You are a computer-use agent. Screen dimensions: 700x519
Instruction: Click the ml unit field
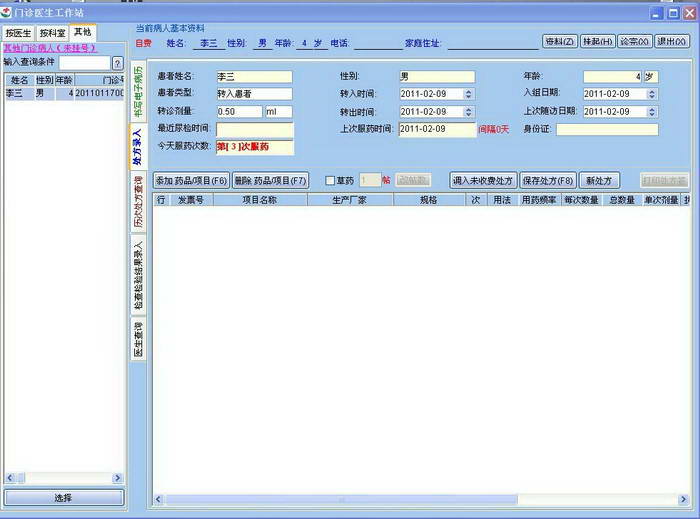(279, 112)
